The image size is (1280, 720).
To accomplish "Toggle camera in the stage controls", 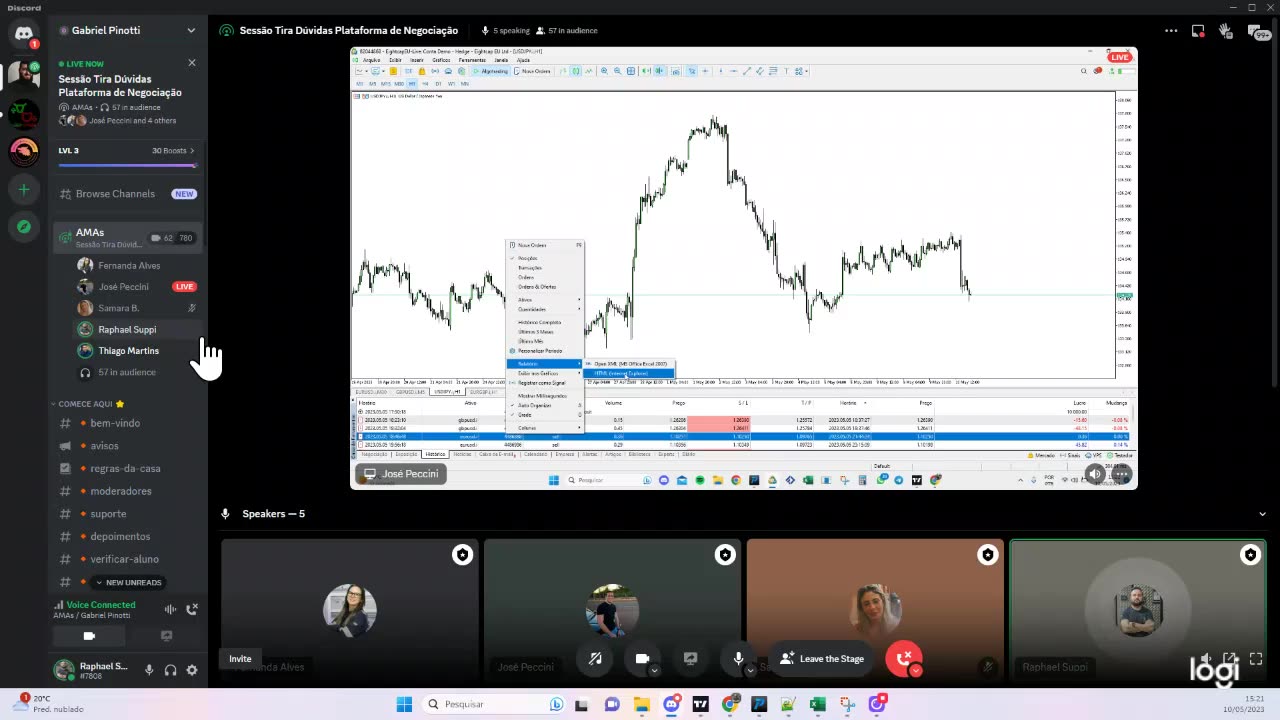I will pos(642,659).
